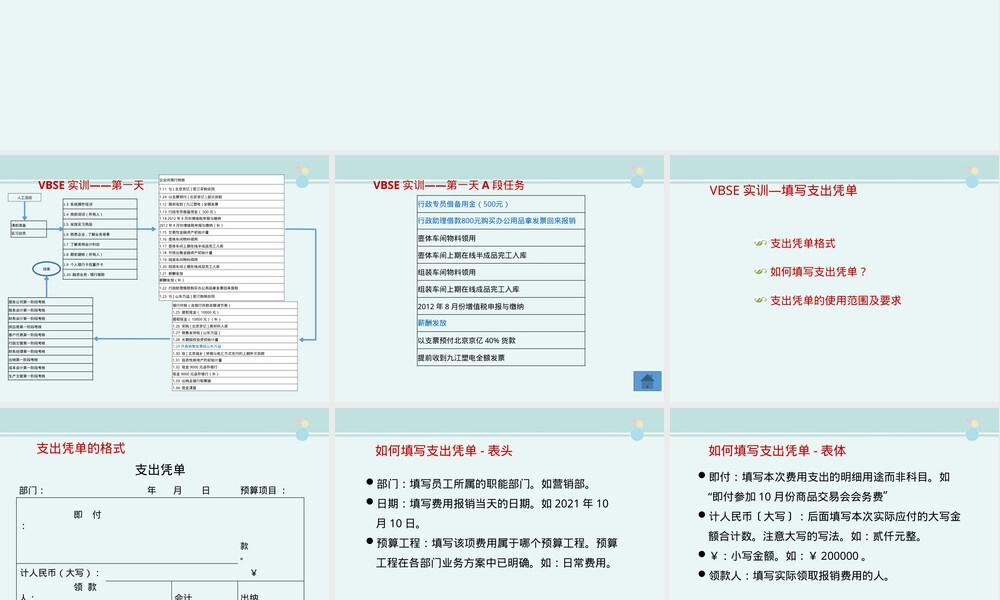This screenshot has width=1000, height=600.
Task: Select the bullet starting with 预算工程：
Action: (492, 553)
